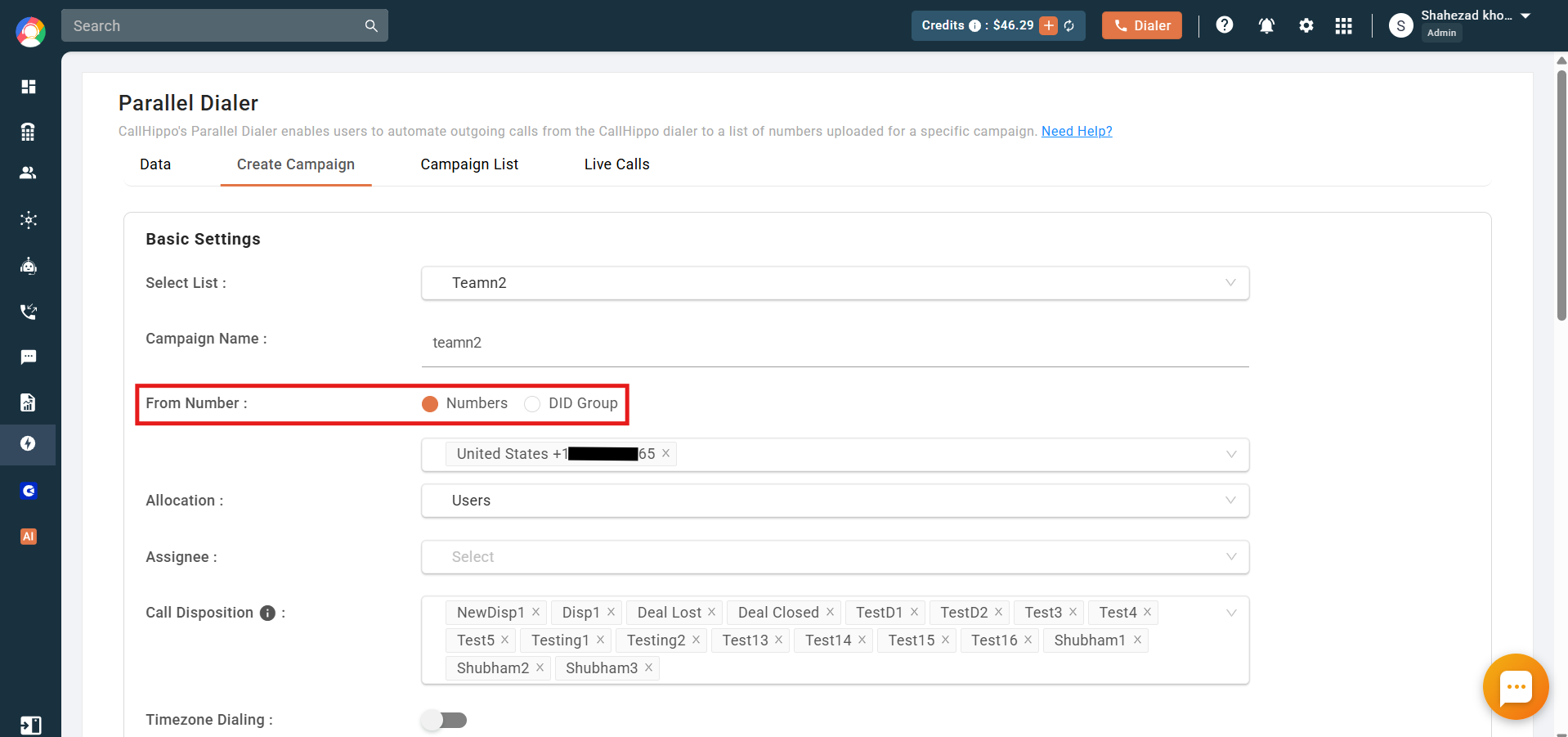Switch to the Live Calls tab
The height and width of the screenshot is (737, 1568).
[x=617, y=164]
